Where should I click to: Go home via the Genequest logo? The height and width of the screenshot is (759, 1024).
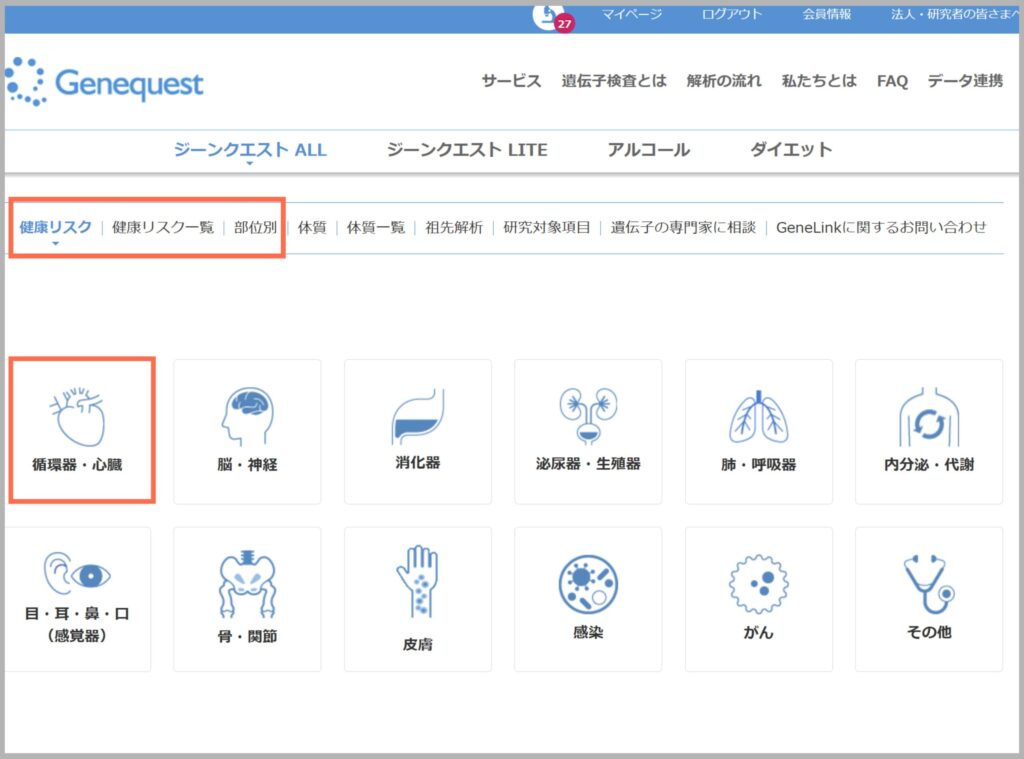104,82
